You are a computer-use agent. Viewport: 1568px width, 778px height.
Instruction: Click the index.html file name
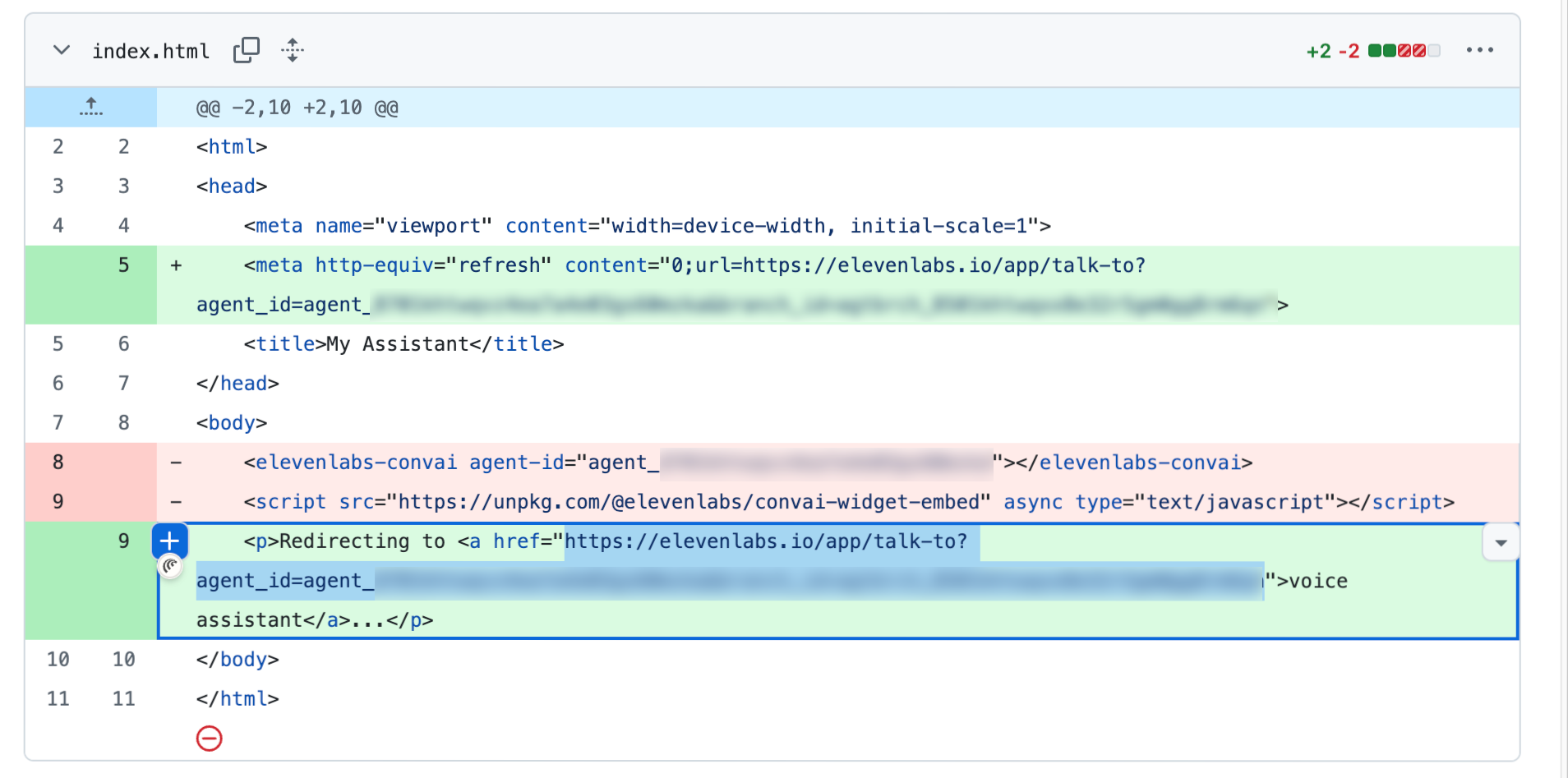[x=151, y=51]
